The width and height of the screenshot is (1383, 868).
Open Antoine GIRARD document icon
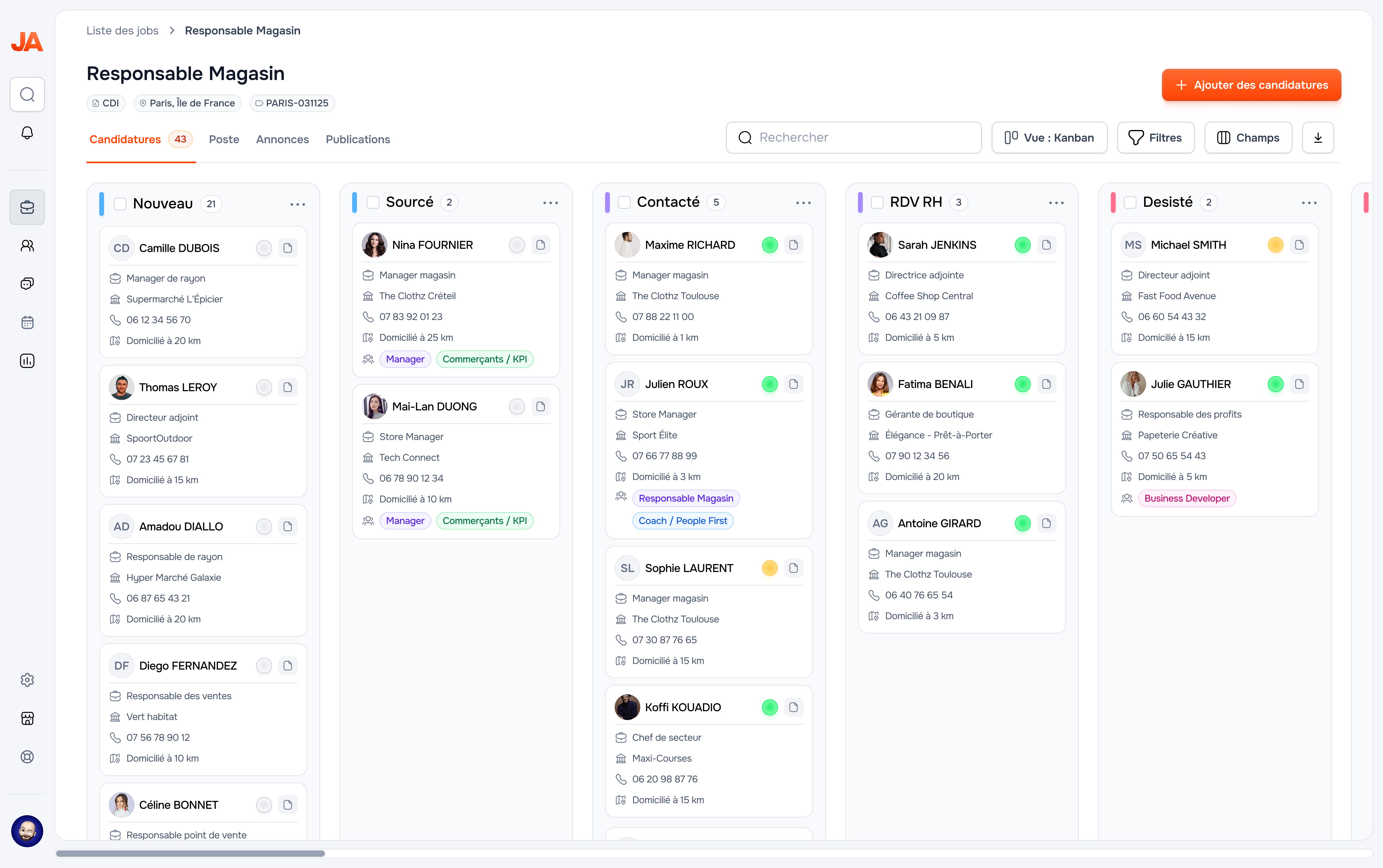coord(1046,523)
